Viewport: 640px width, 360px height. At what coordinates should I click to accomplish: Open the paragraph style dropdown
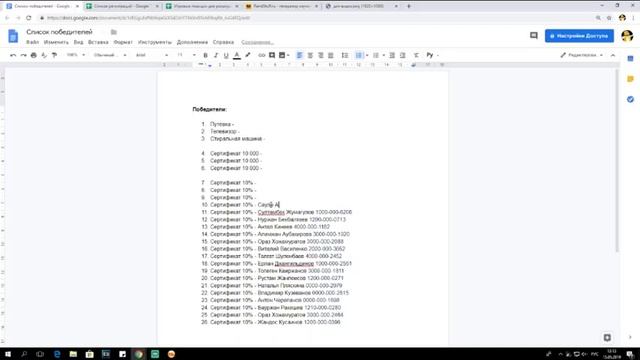point(109,55)
